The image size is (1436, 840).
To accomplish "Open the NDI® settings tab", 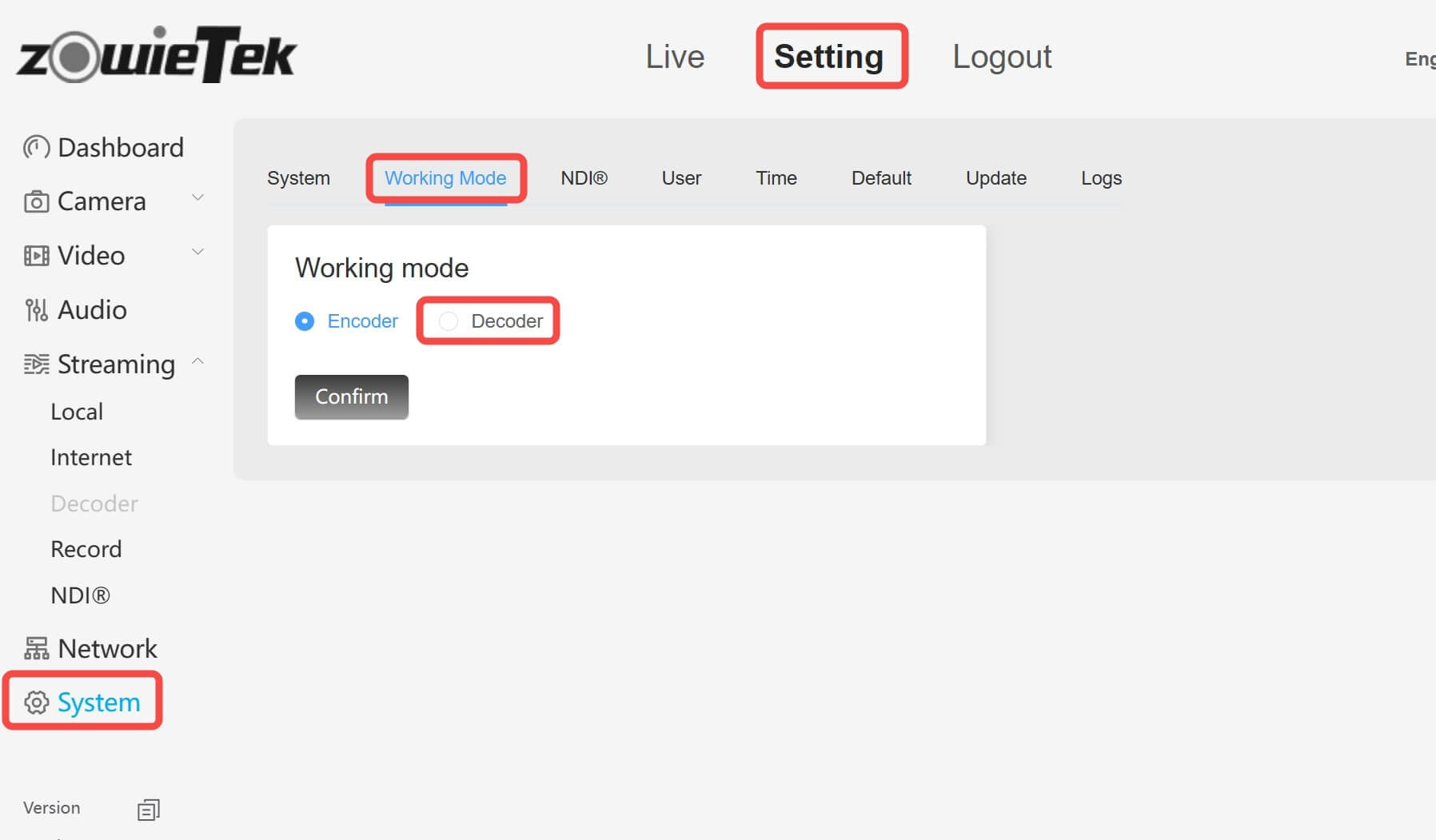I will pyautogui.click(x=584, y=178).
